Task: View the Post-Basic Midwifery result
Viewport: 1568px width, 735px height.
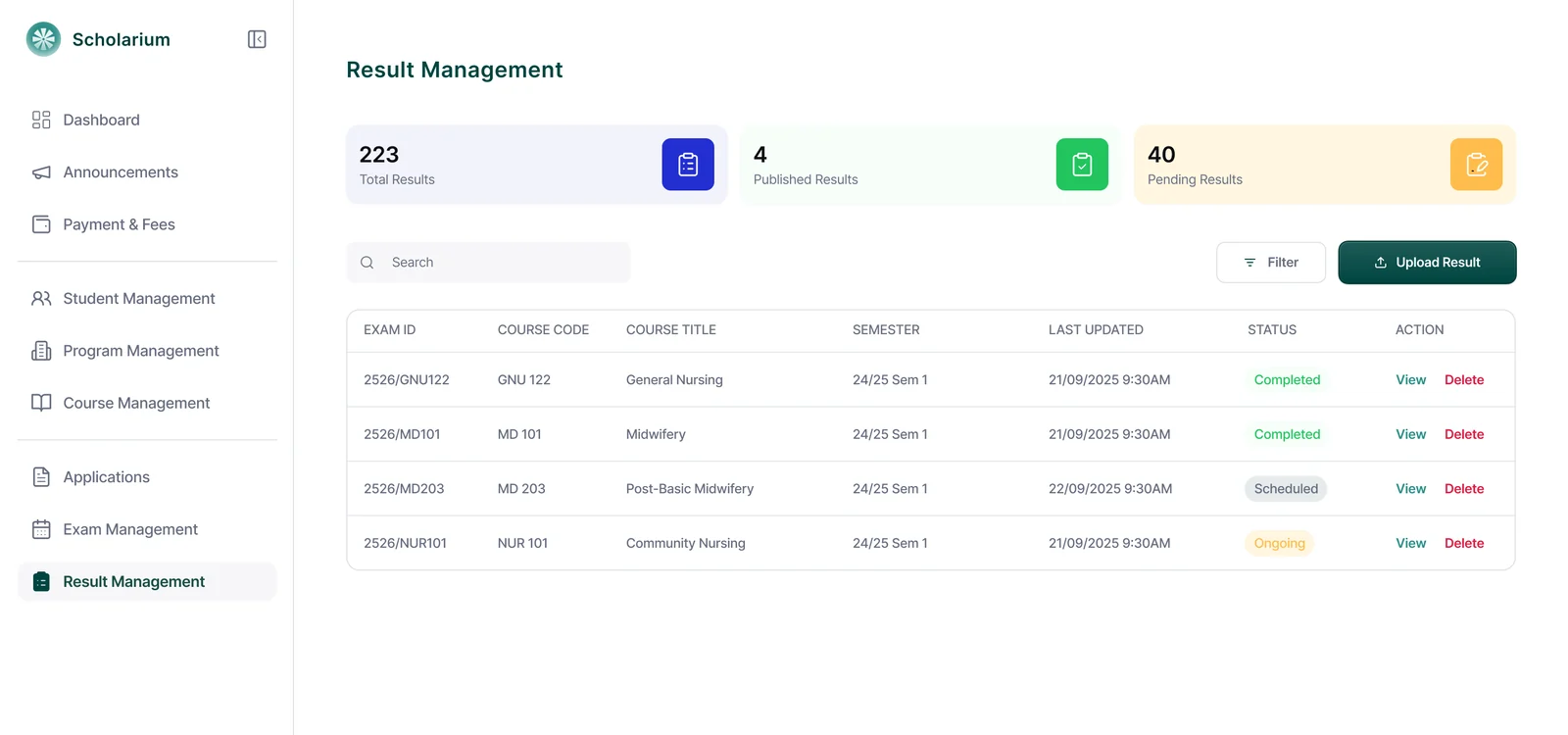Action: [x=1410, y=489]
